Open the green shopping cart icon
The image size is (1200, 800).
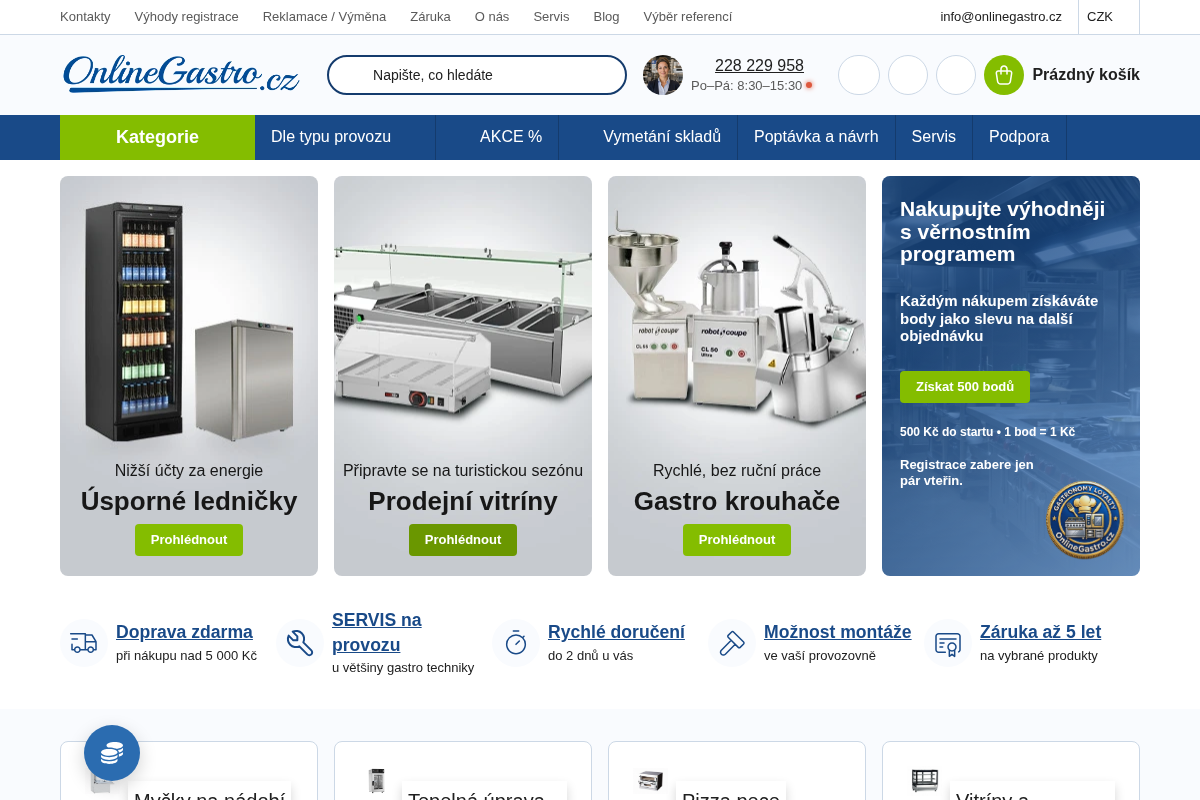1004,75
